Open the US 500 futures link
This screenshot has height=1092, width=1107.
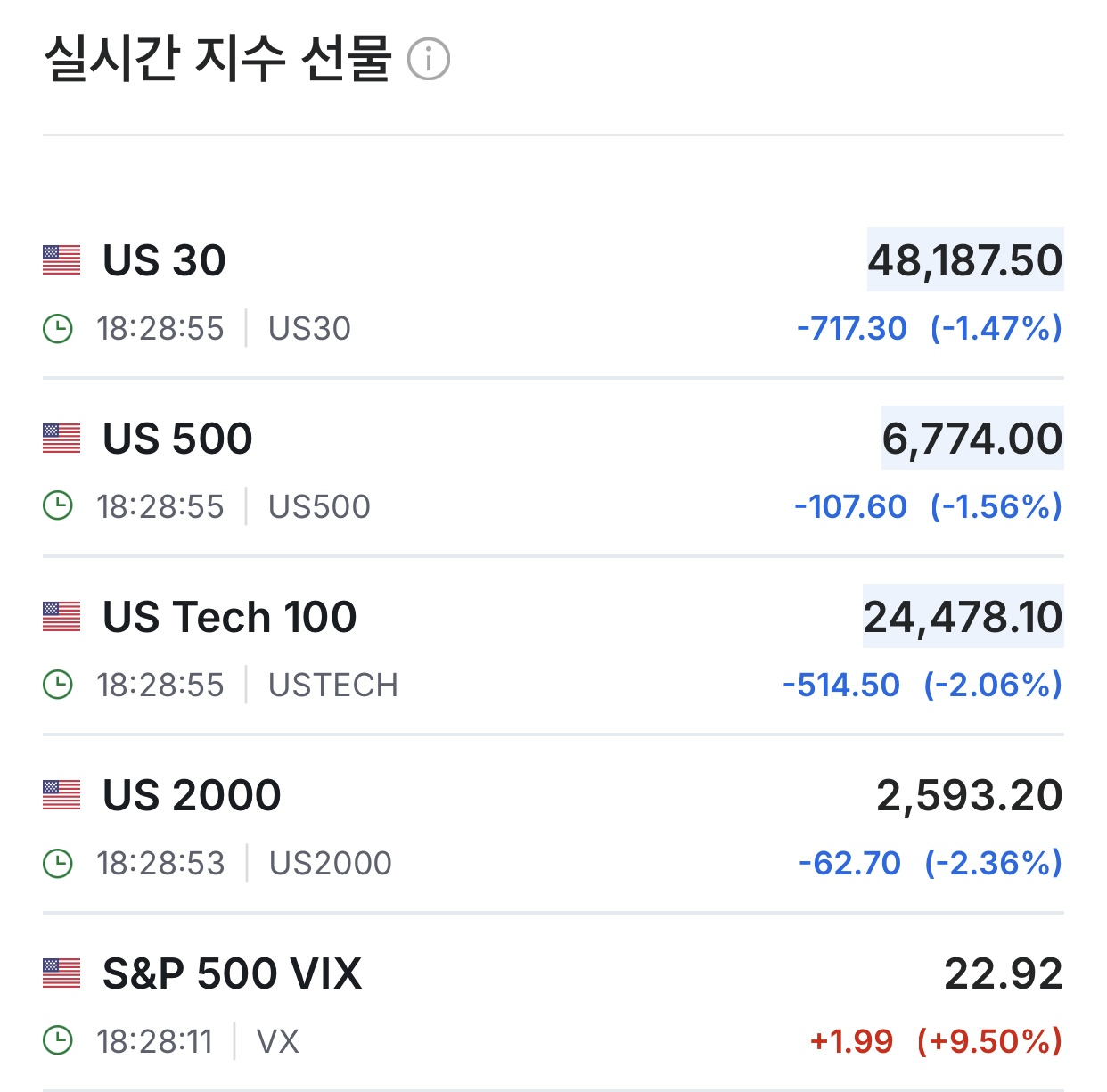pos(177,439)
